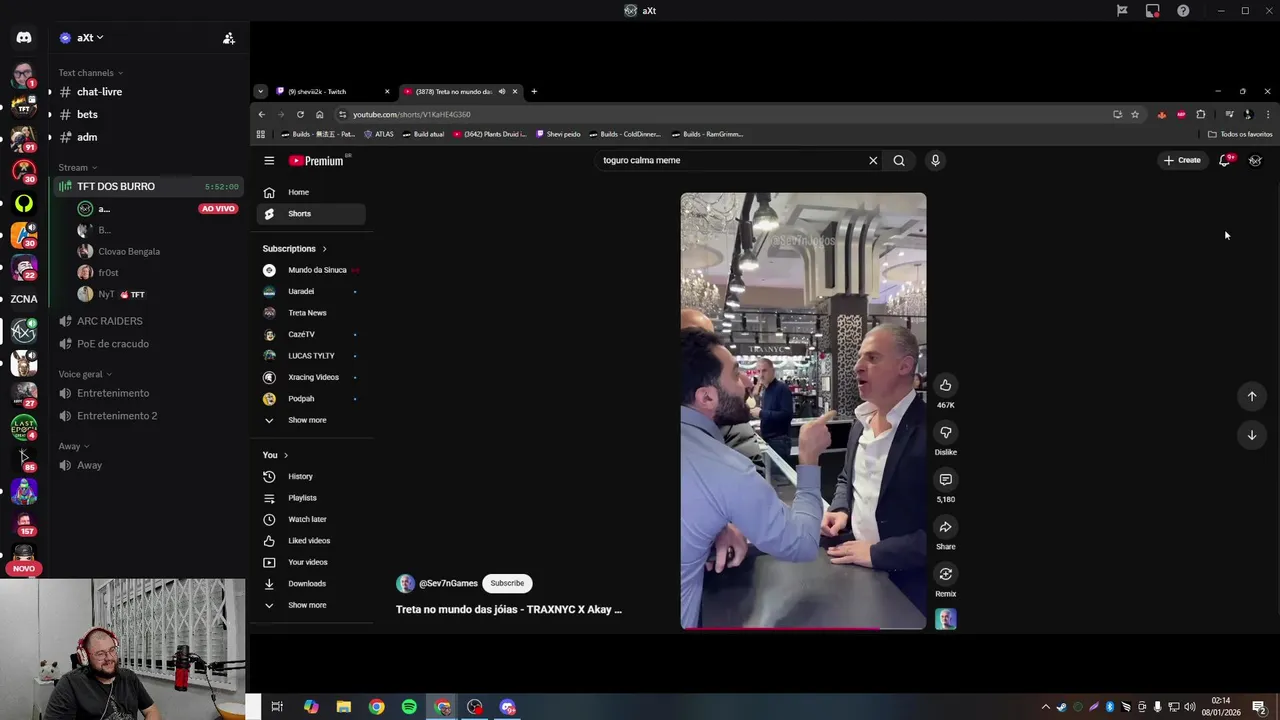Run search with the magnifier icon

point(899,160)
